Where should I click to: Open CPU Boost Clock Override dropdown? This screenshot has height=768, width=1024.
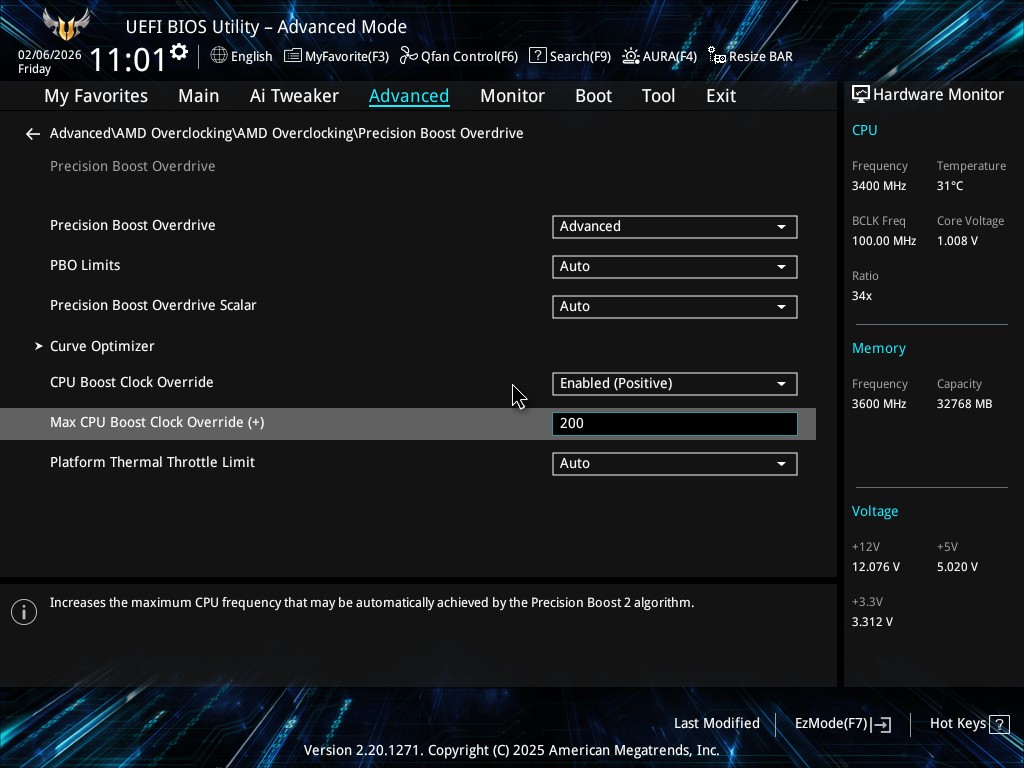point(675,383)
